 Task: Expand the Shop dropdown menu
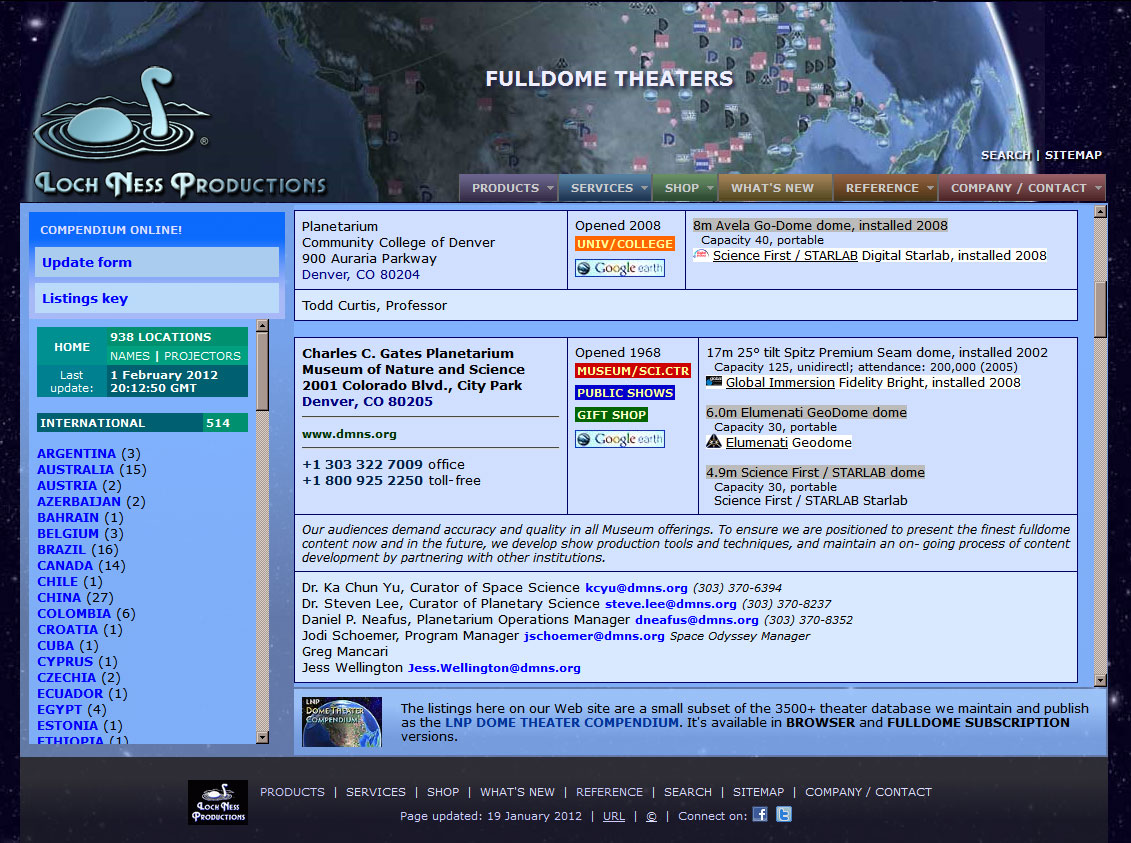685,187
